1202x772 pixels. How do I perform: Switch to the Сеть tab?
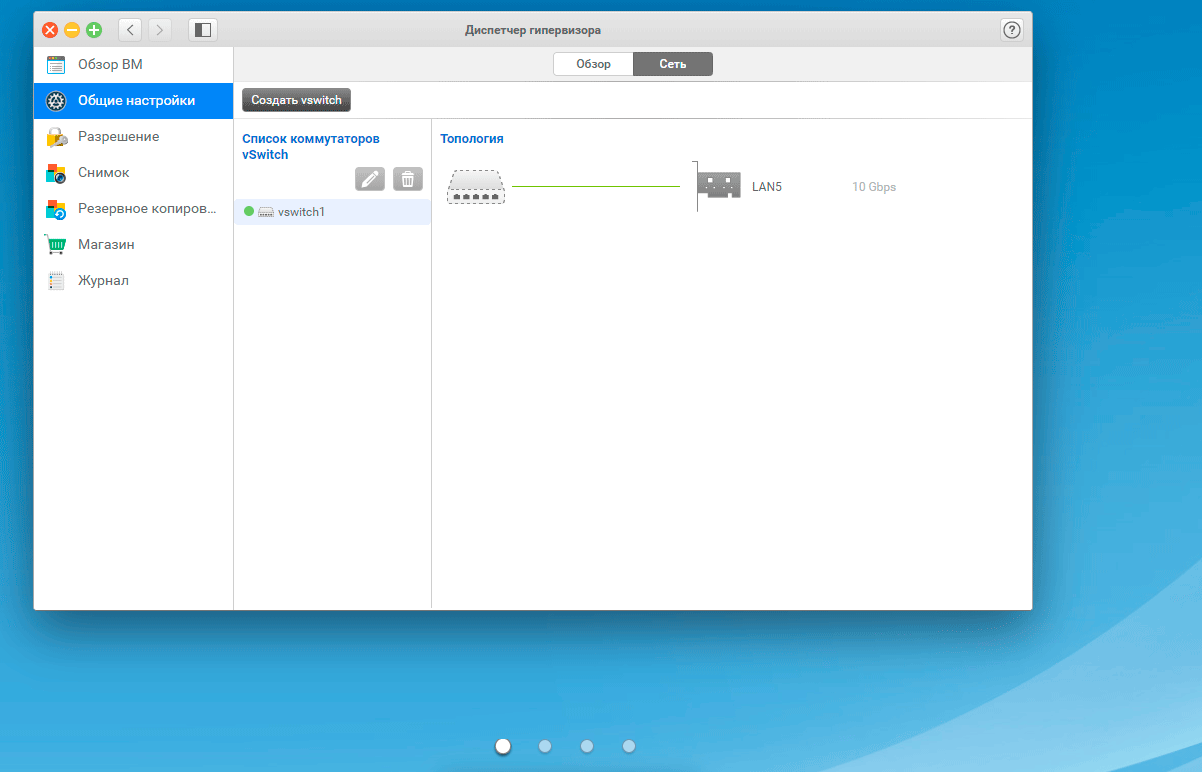[x=673, y=64]
